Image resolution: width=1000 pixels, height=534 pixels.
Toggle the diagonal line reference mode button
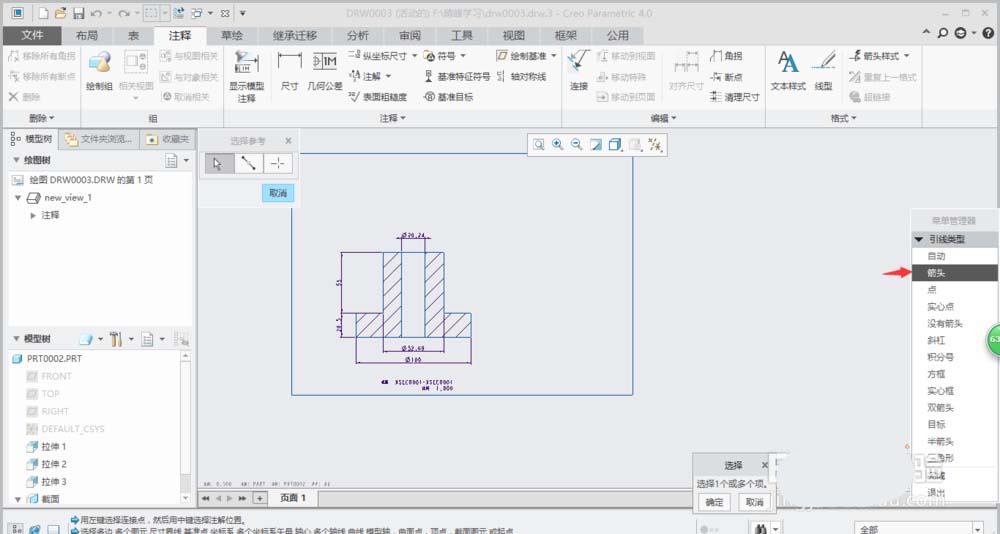tap(248, 164)
